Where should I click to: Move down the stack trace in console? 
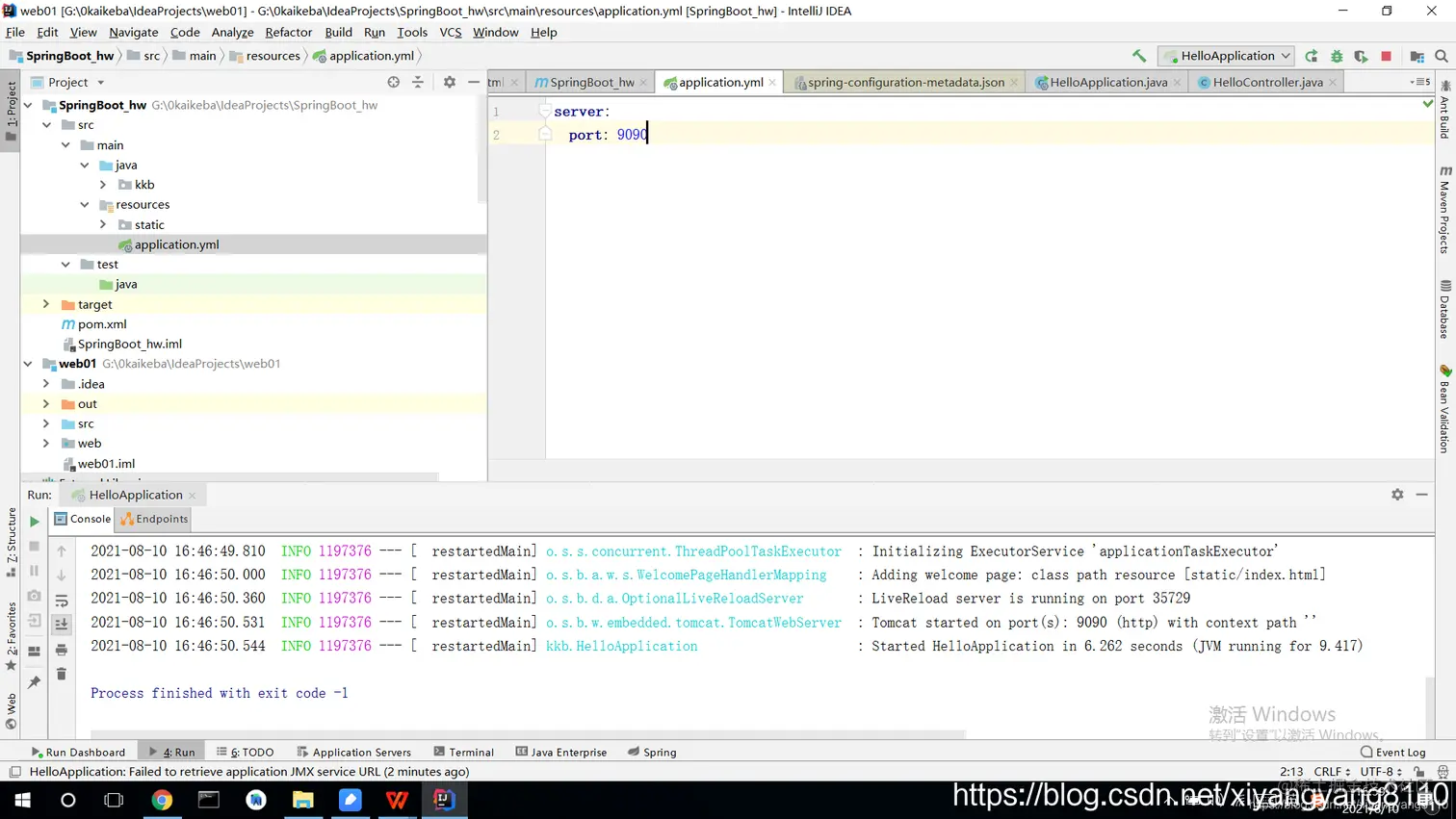[62, 576]
